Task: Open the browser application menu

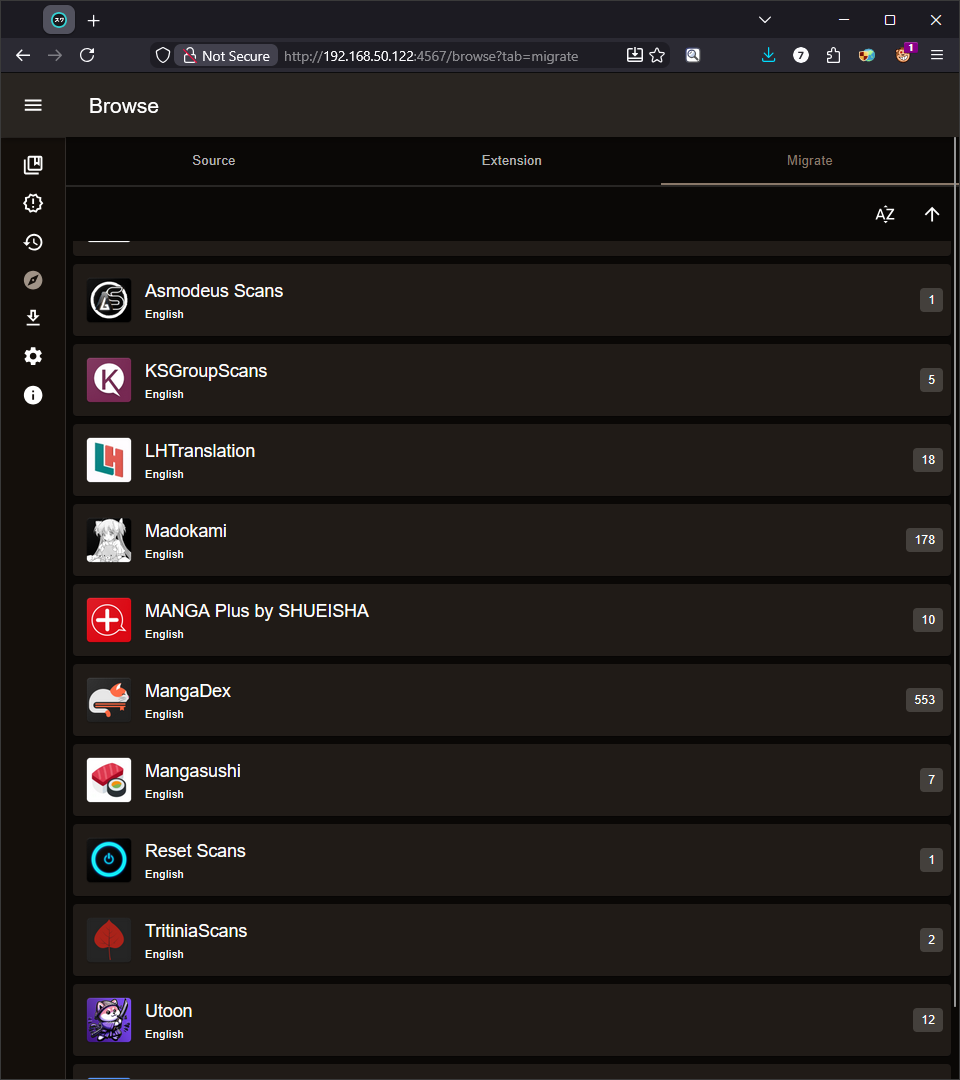Action: 937,56
